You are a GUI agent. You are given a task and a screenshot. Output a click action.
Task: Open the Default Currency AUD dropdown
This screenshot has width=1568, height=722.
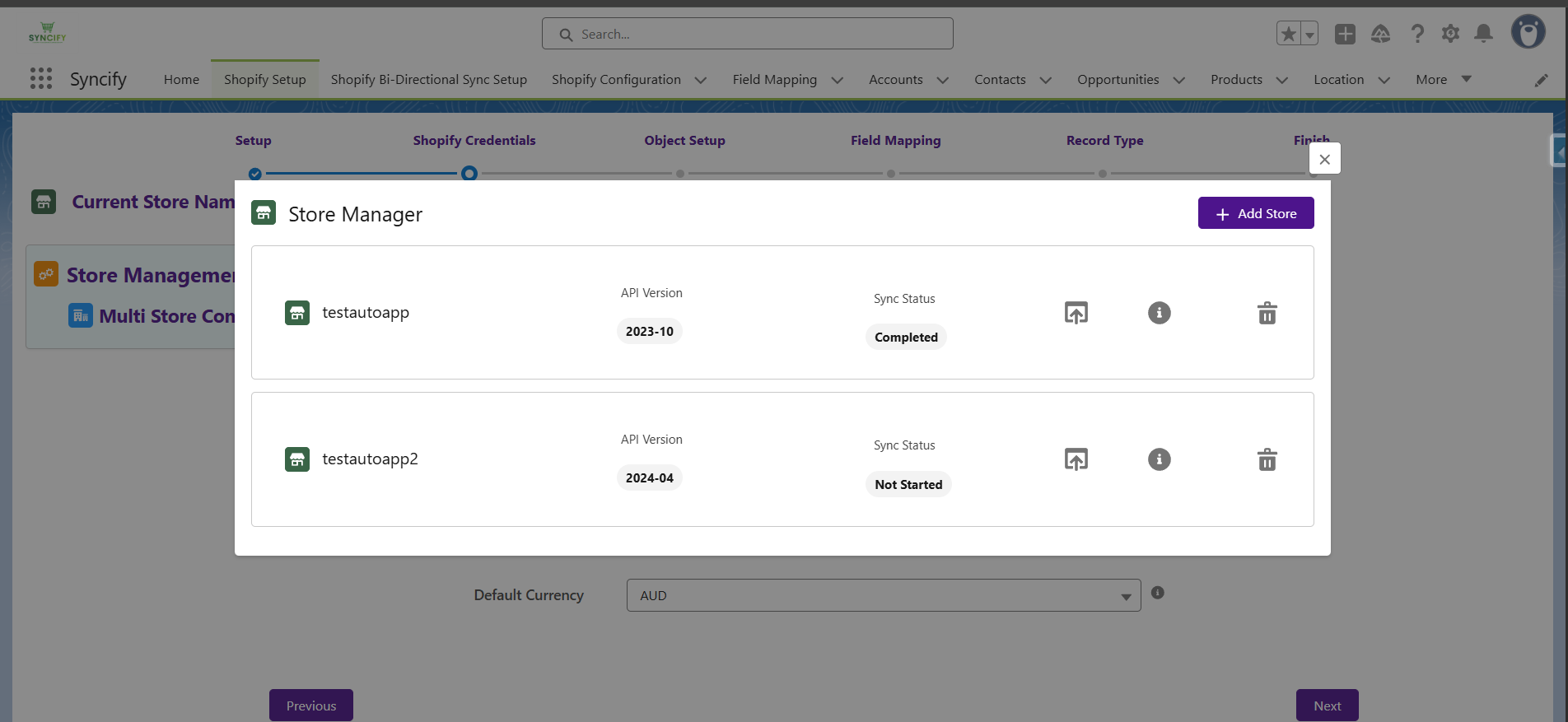pos(884,595)
